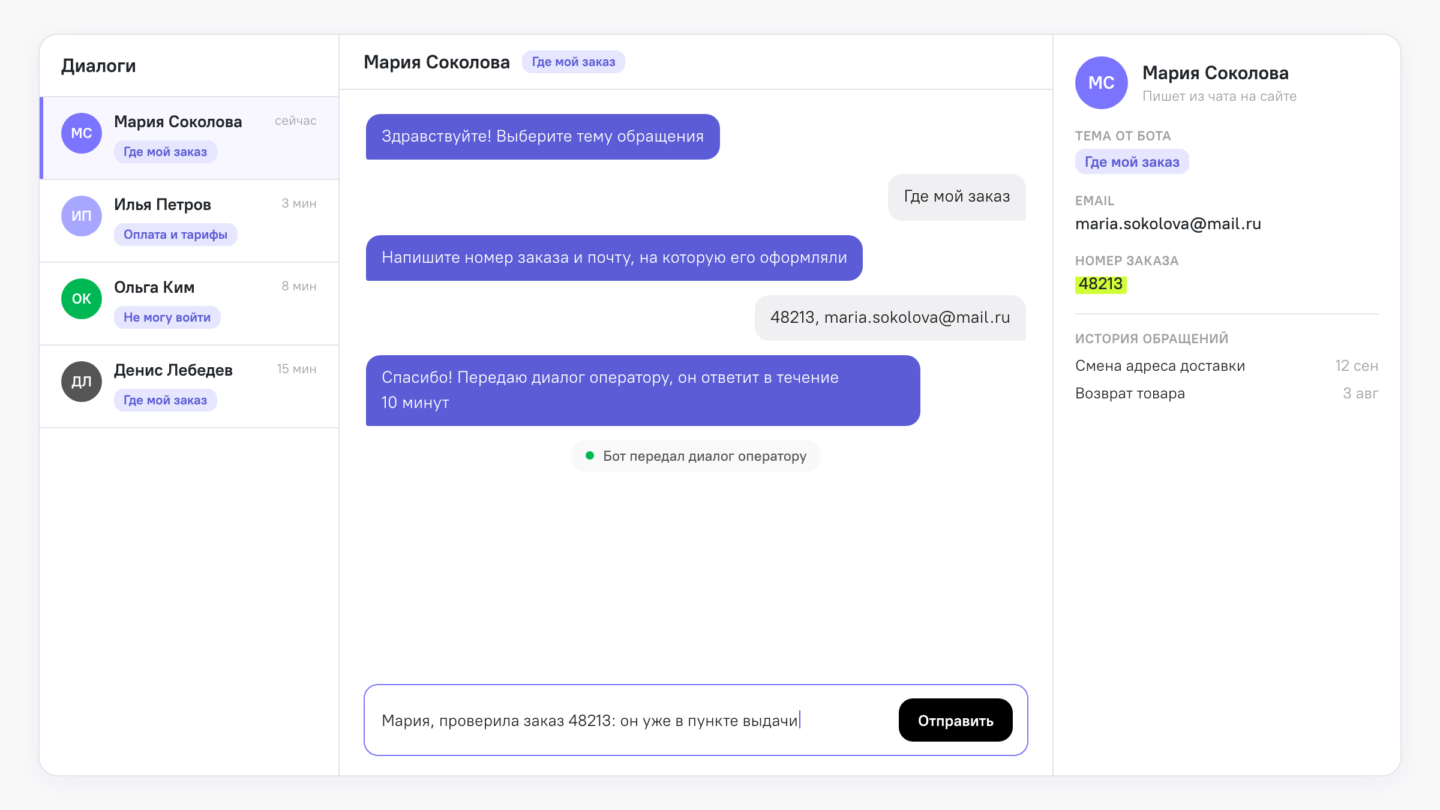The height and width of the screenshot is (810, 1440).
Task: Click the '8 мин' timestamp
Action: point(299,287)
